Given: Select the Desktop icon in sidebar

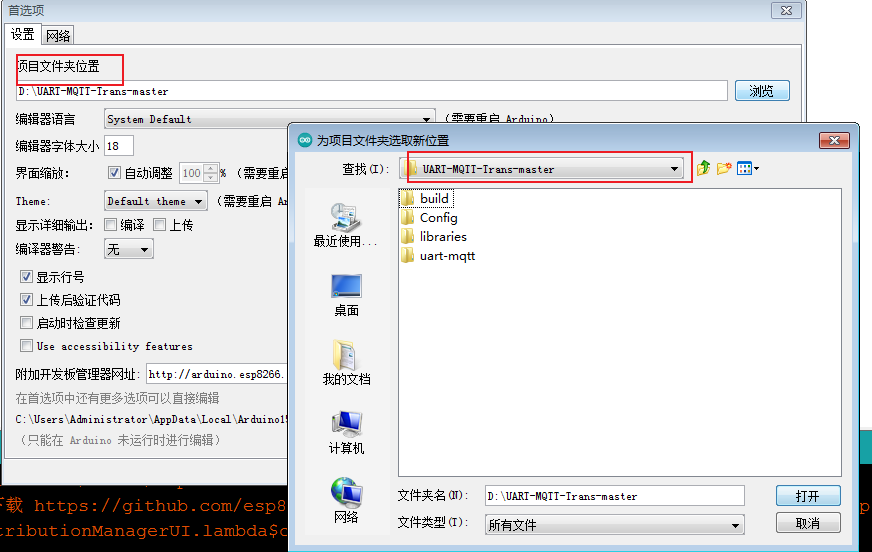Looking at the screenshot, I should tap(346, 293).
